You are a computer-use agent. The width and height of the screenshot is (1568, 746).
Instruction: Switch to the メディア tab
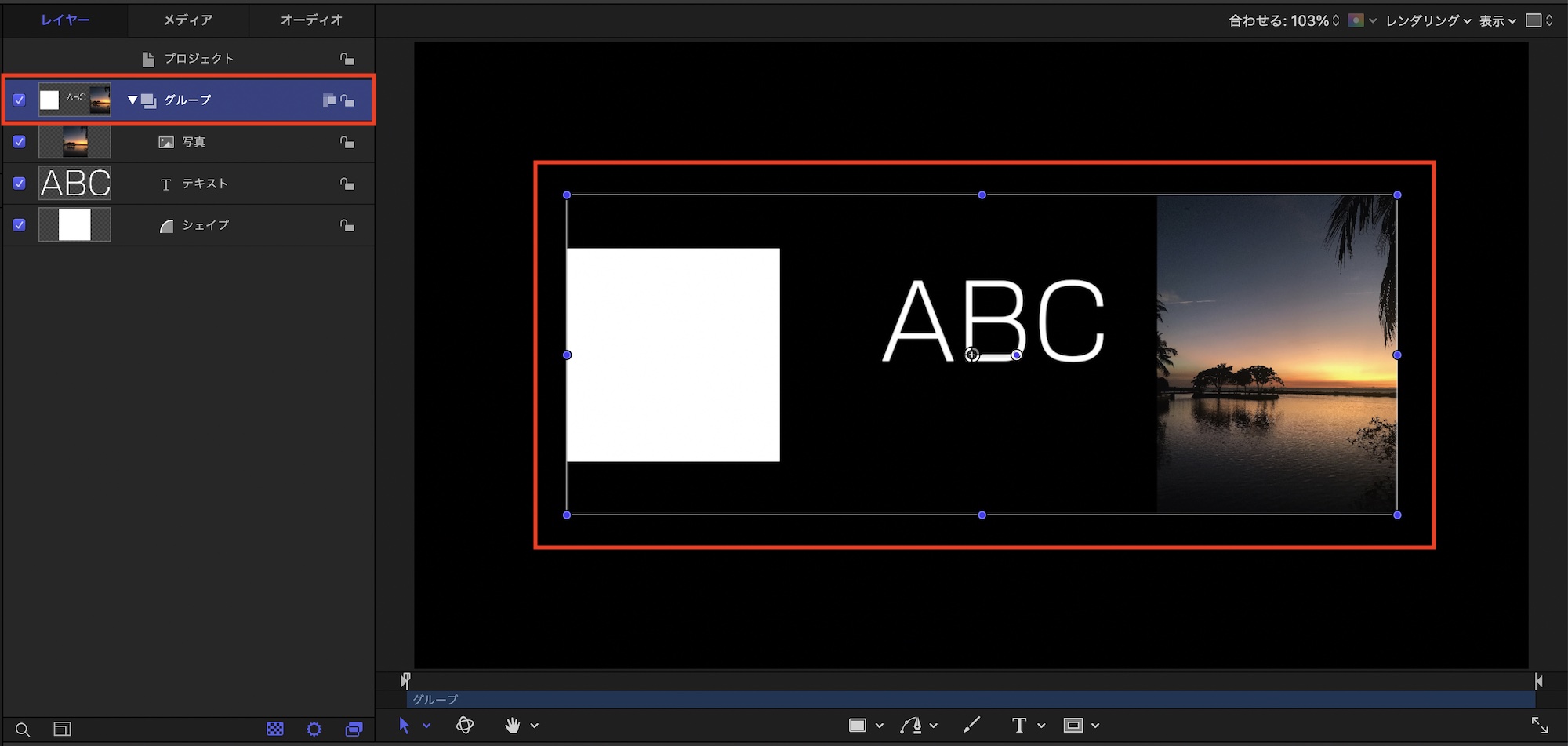coord(188,20)
